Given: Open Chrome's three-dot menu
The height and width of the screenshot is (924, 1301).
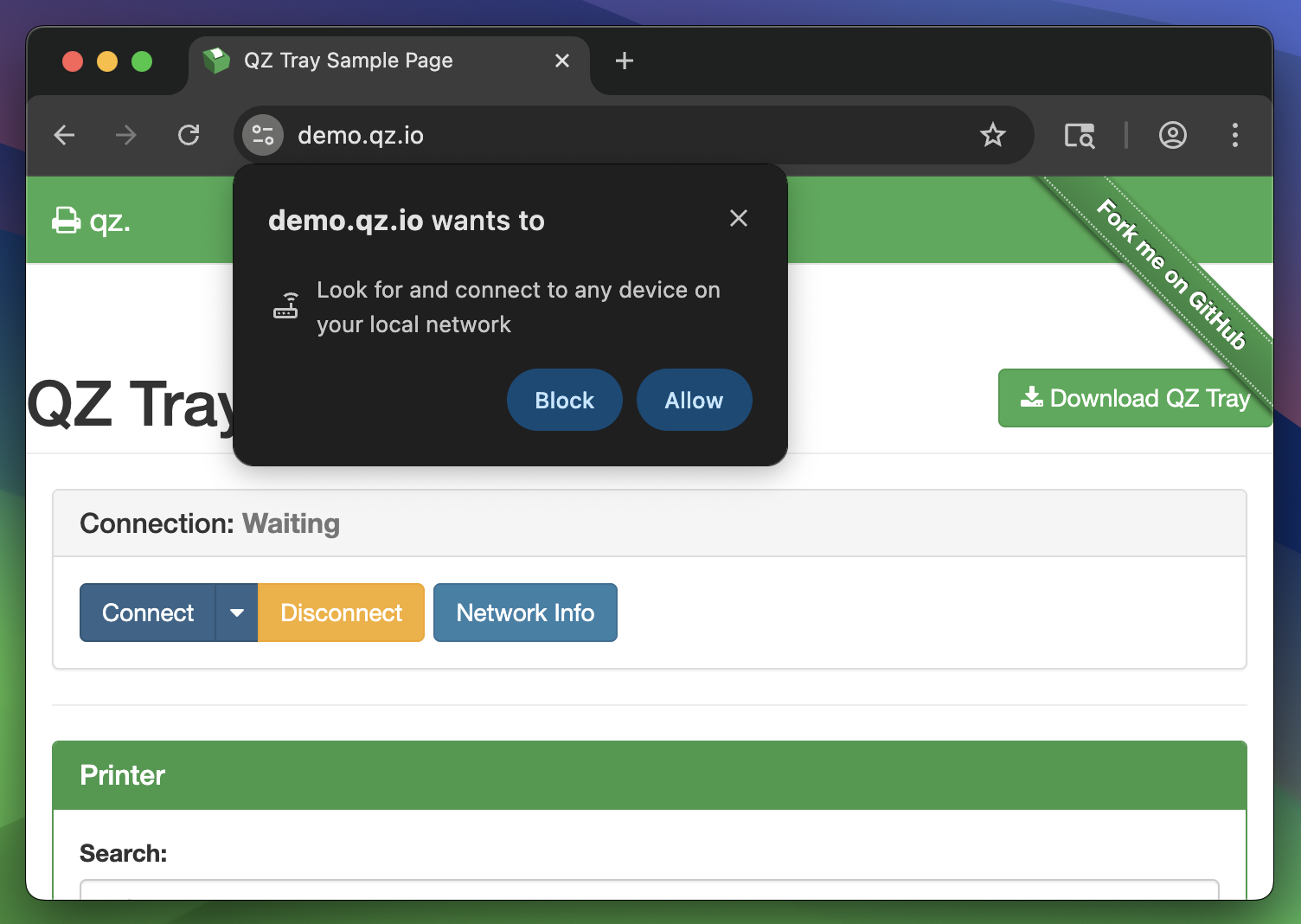Looking at the screenshot, I should [1235, 135].
